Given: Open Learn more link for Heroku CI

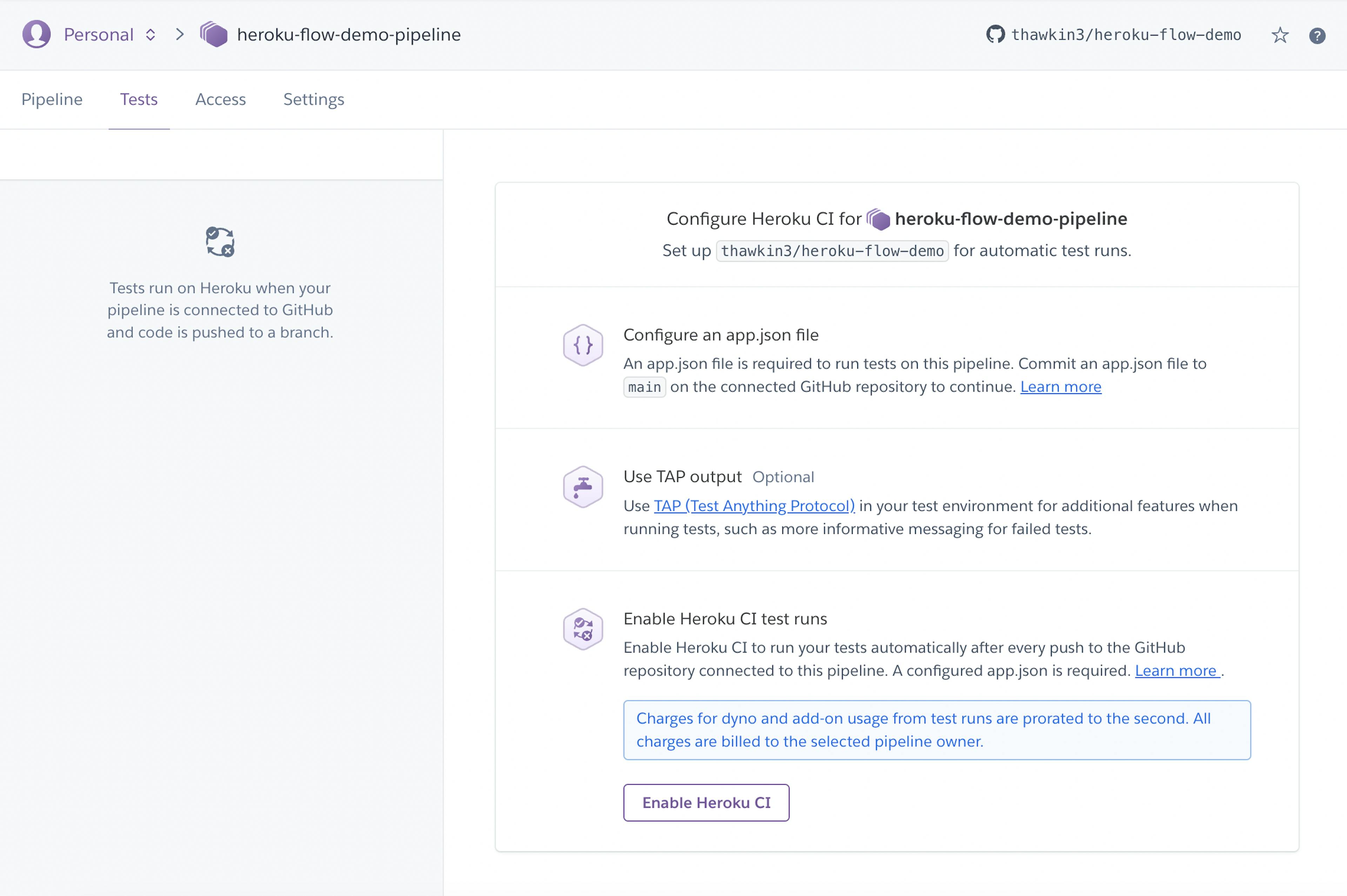Looking at the screenshot, I should [1177, 671].
